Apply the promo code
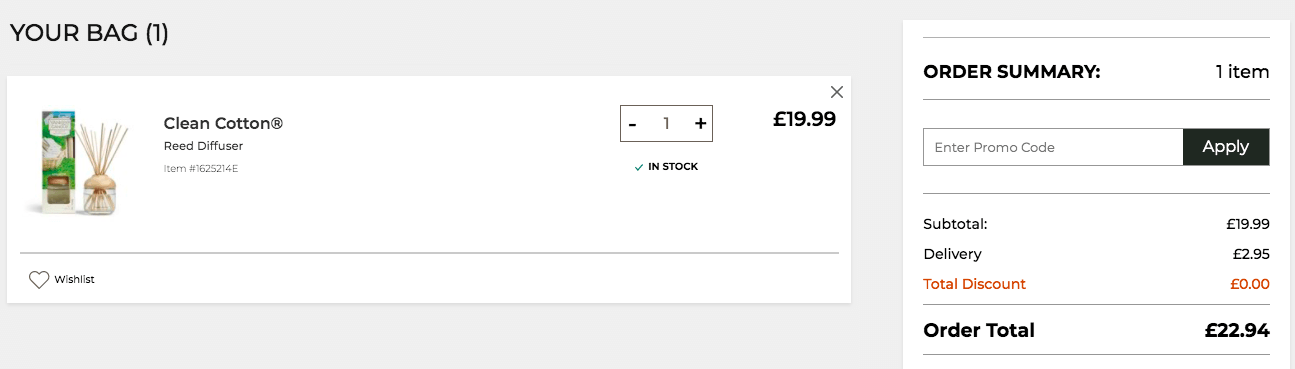The height and width of the screenshot is (369, 1295). pos(1226,147)
